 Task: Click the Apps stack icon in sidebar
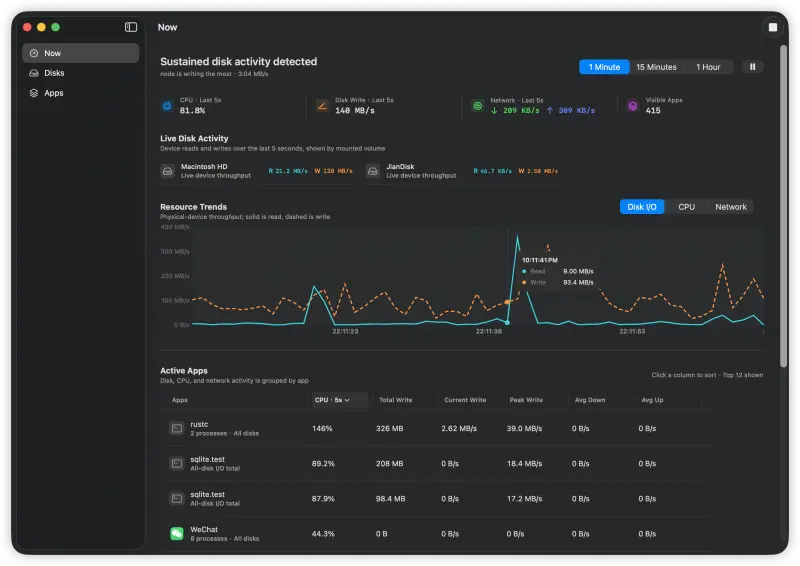pyautogui.click(x=34, y=93)
